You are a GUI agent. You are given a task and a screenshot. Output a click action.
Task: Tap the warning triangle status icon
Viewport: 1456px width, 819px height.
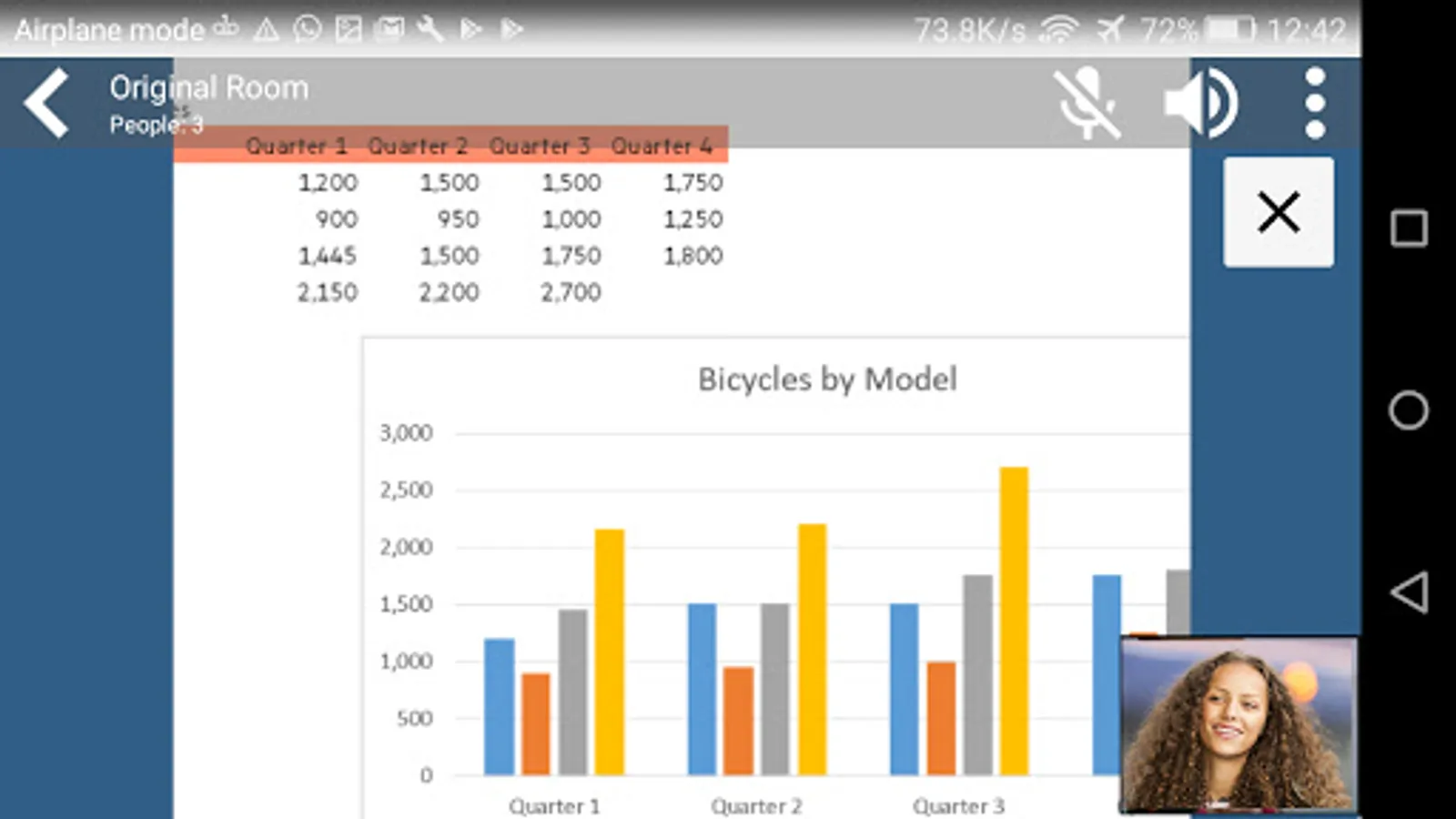click(x=267, y=31)
